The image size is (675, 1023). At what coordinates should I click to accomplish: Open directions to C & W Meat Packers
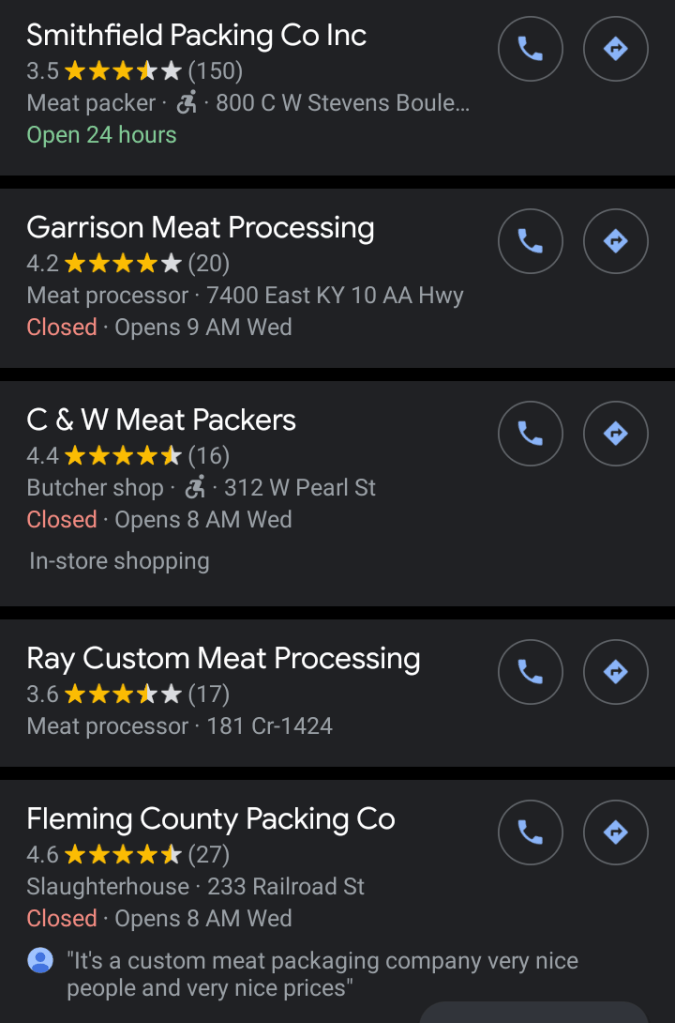616,433
